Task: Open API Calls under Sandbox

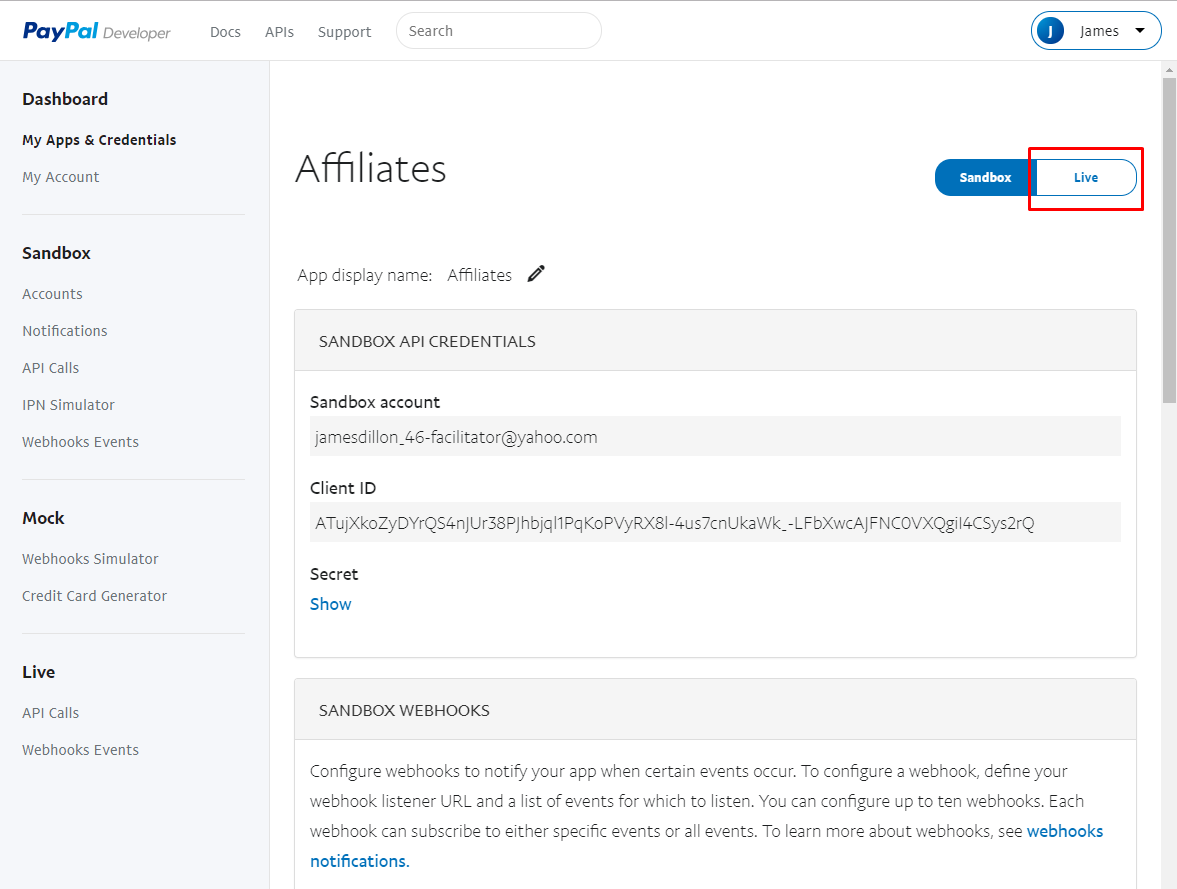Action: [x=50, y=368]
